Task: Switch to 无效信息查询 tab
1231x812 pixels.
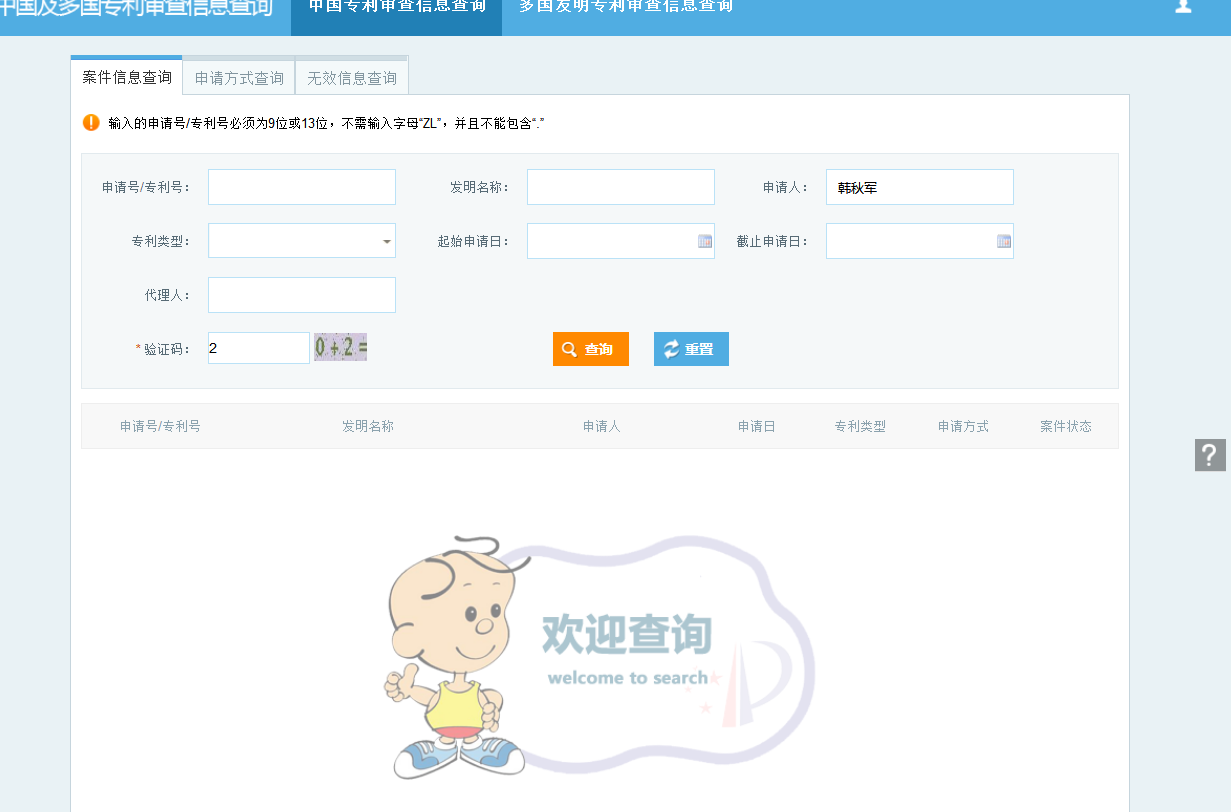Action: pos(352,78)
